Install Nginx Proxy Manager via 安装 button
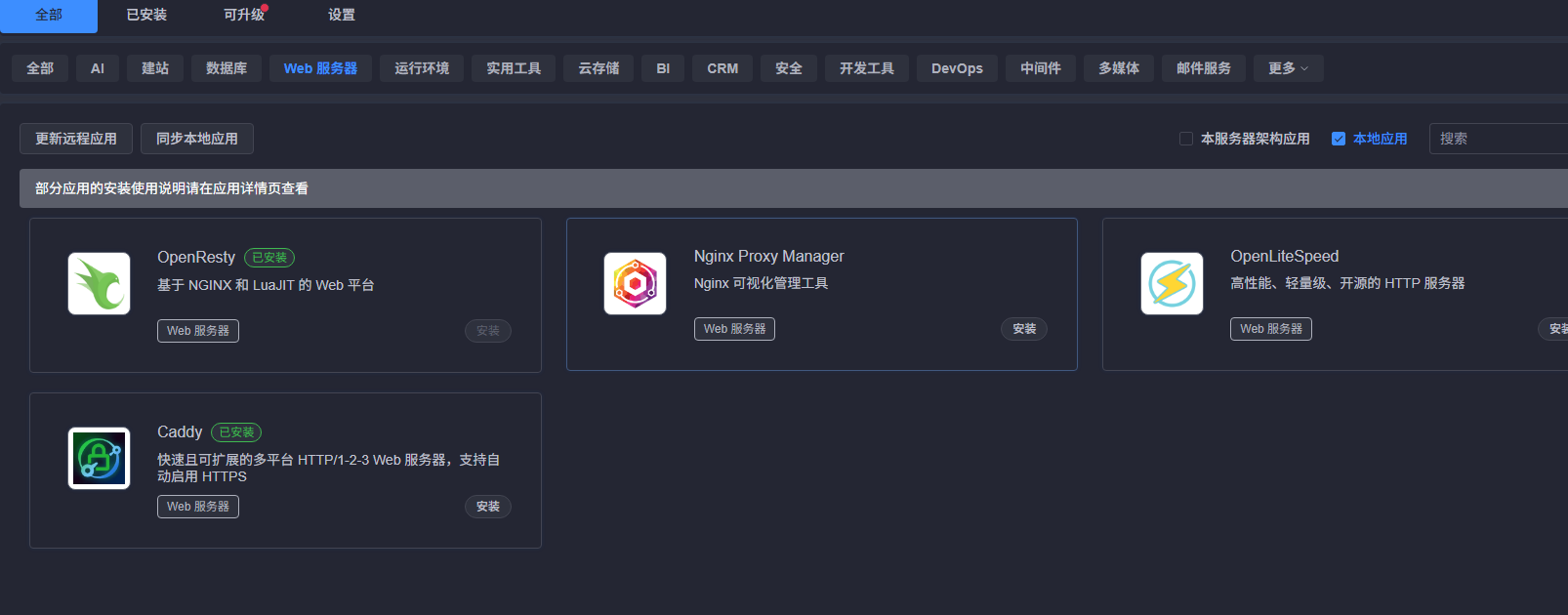 pos(1024,329)
